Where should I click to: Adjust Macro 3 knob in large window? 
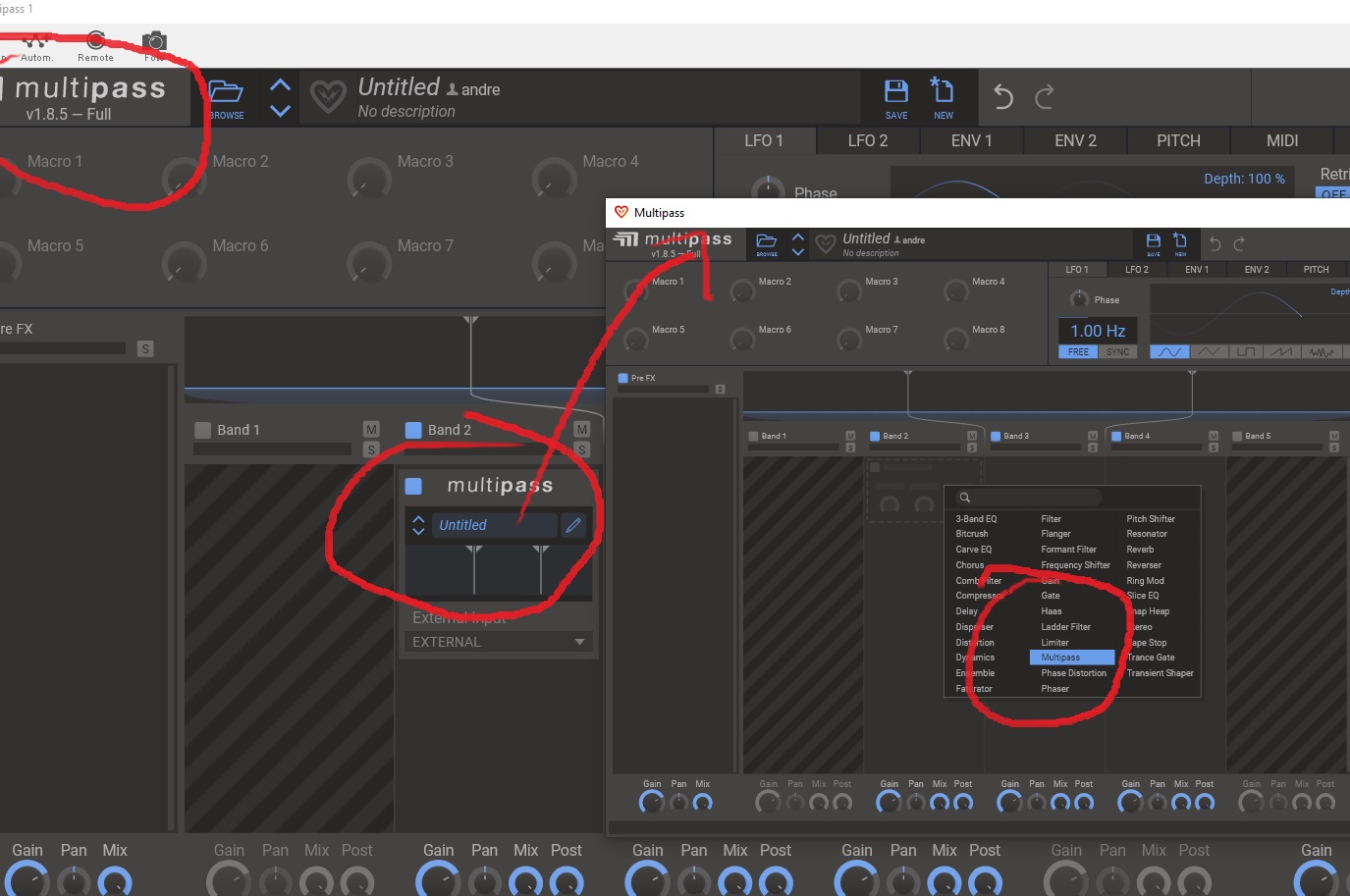pos(369,180)
